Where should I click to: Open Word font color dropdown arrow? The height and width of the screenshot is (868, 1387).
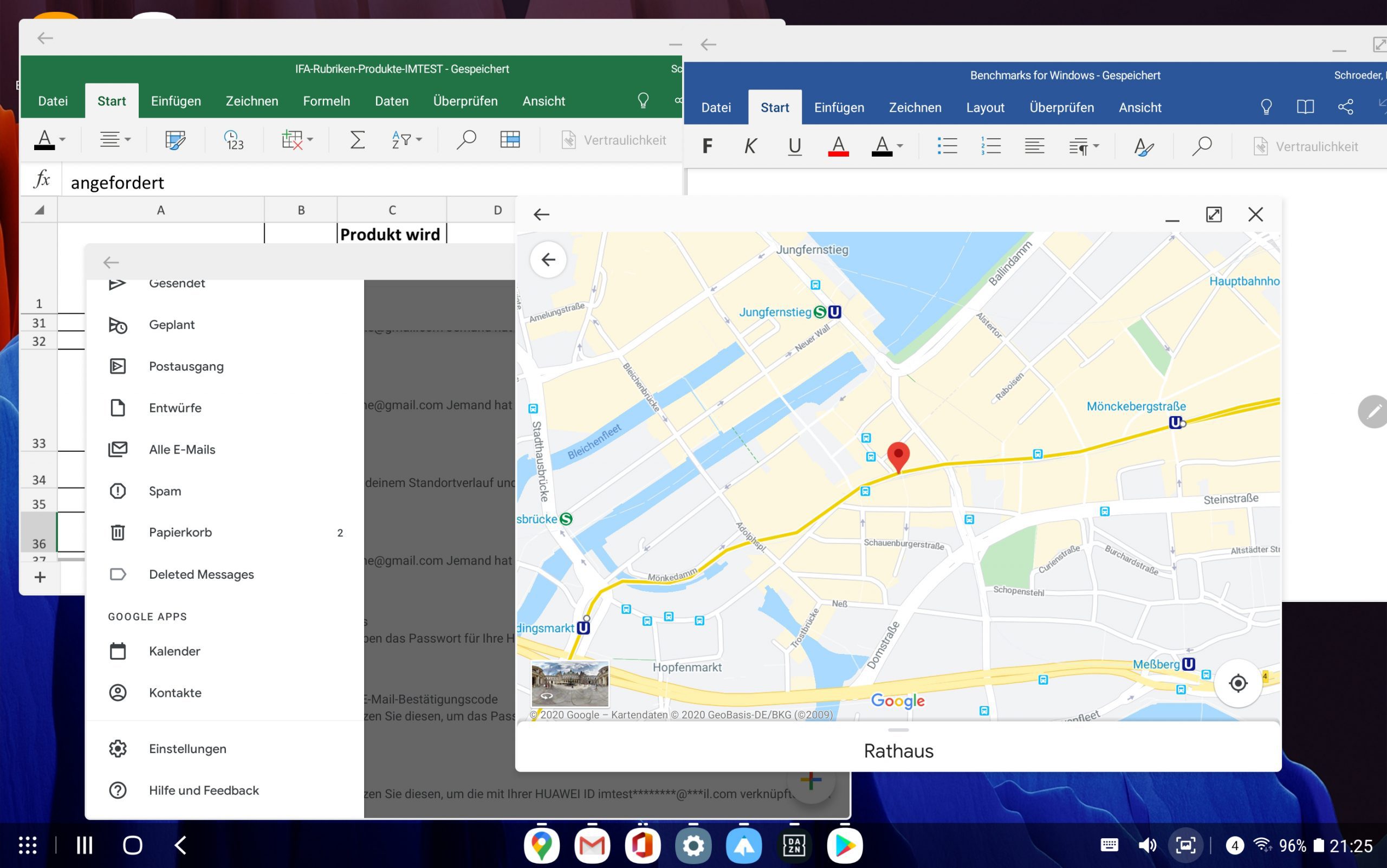coord(899,146)
